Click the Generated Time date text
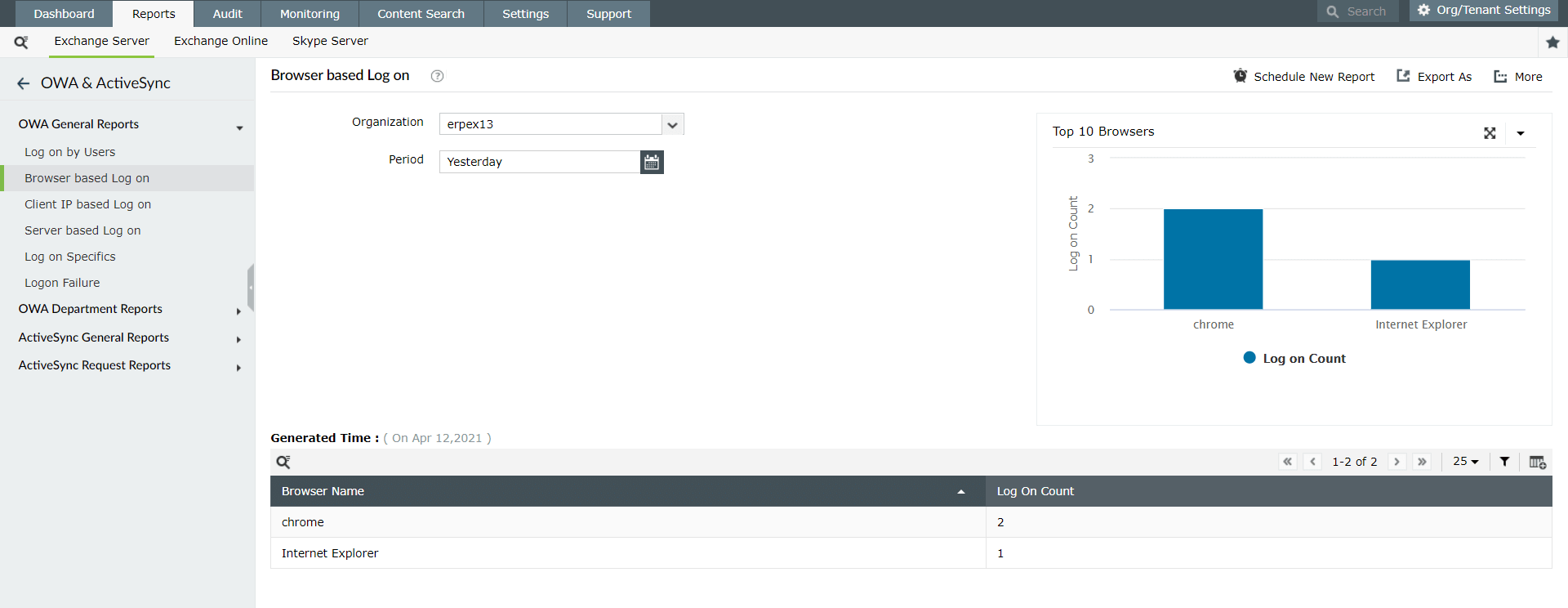 (437, 438)
